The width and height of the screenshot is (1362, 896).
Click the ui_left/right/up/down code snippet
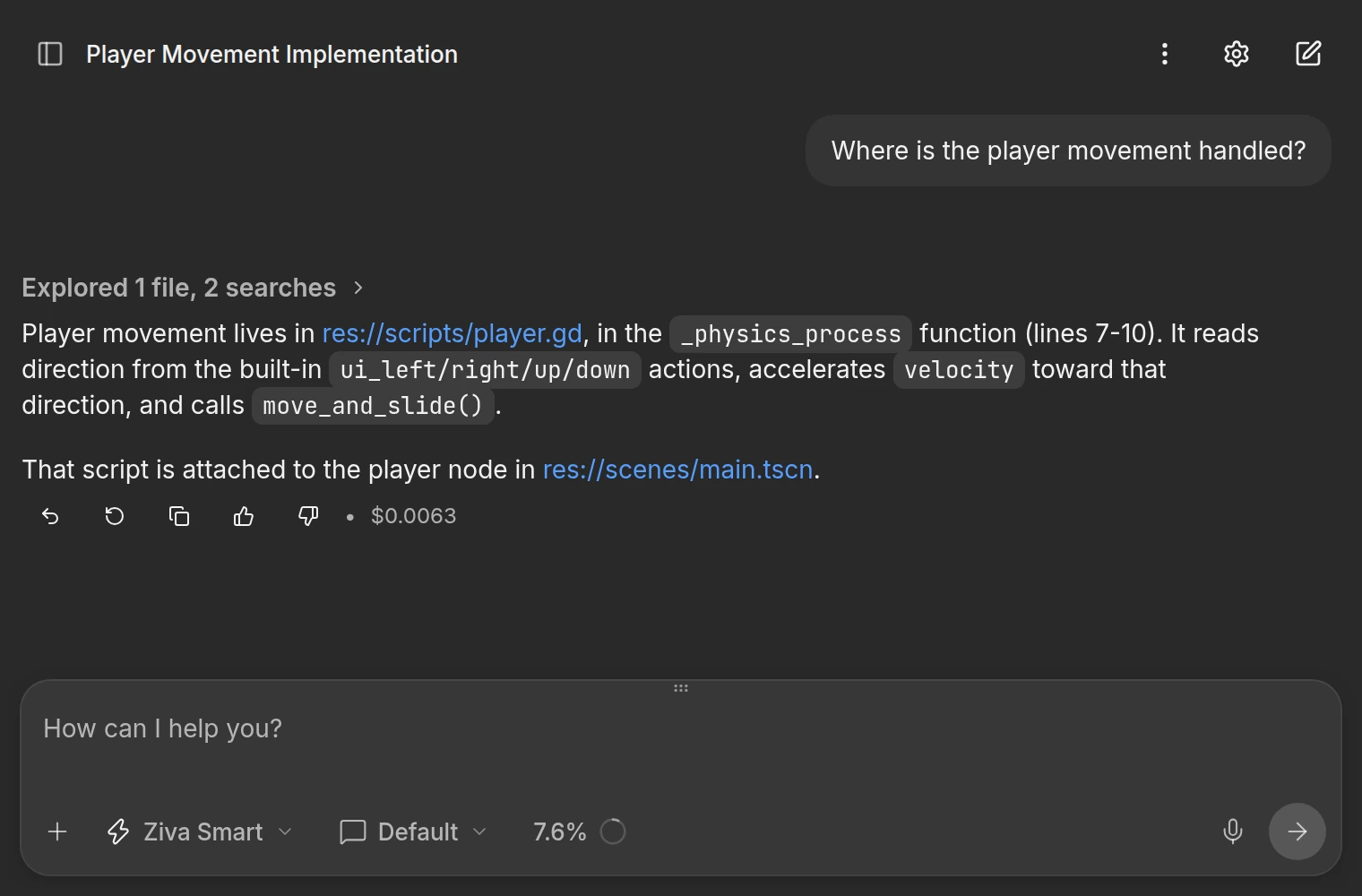485,370
